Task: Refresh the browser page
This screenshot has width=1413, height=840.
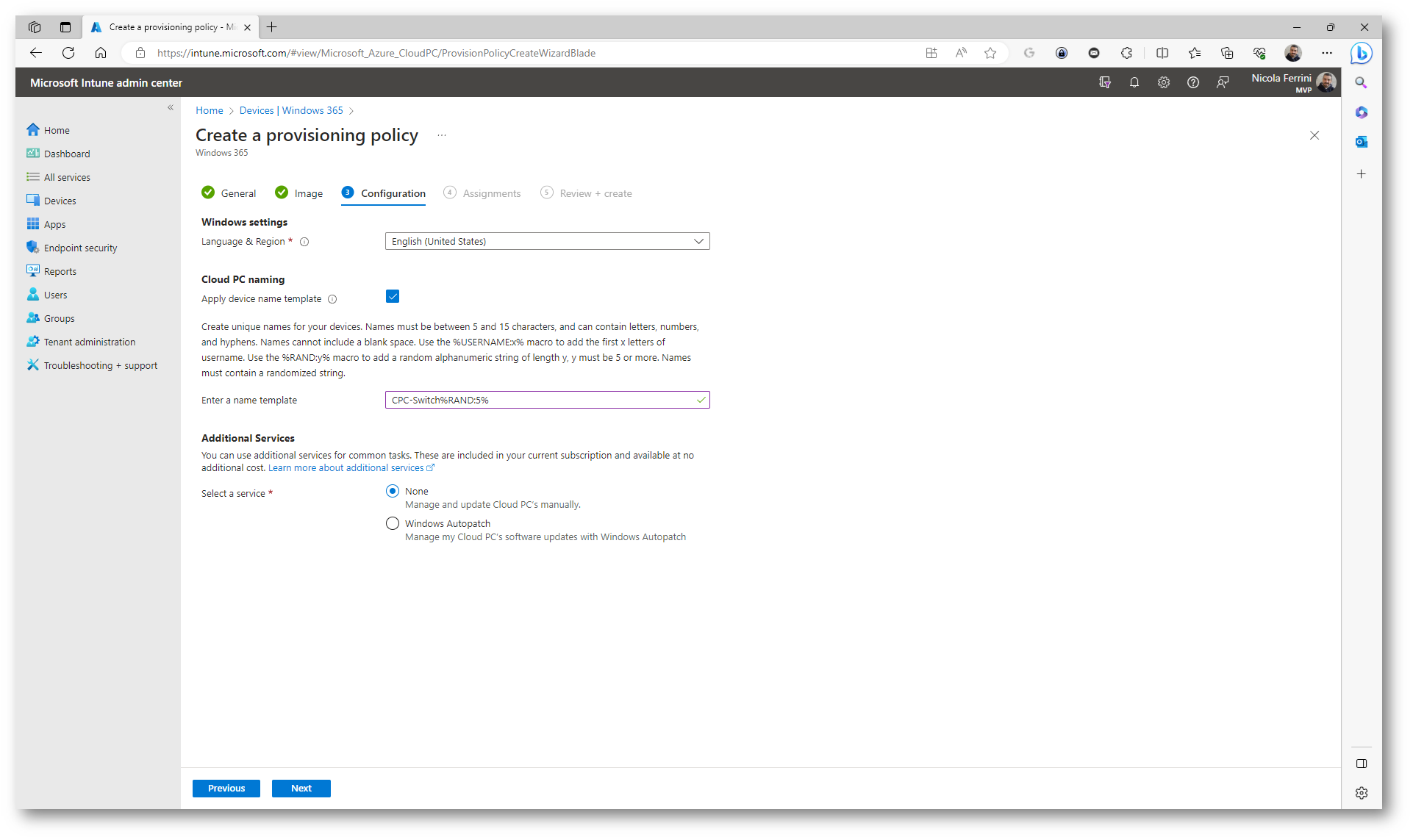Action: 68,53
